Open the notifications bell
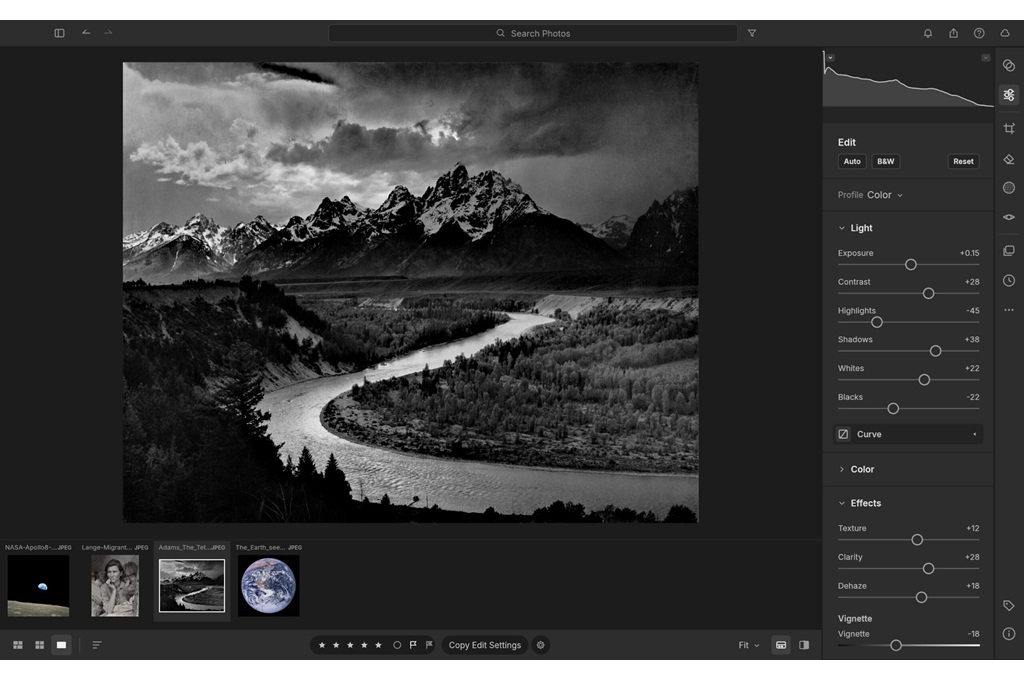Screen dimensions: 1024x680 927,33
